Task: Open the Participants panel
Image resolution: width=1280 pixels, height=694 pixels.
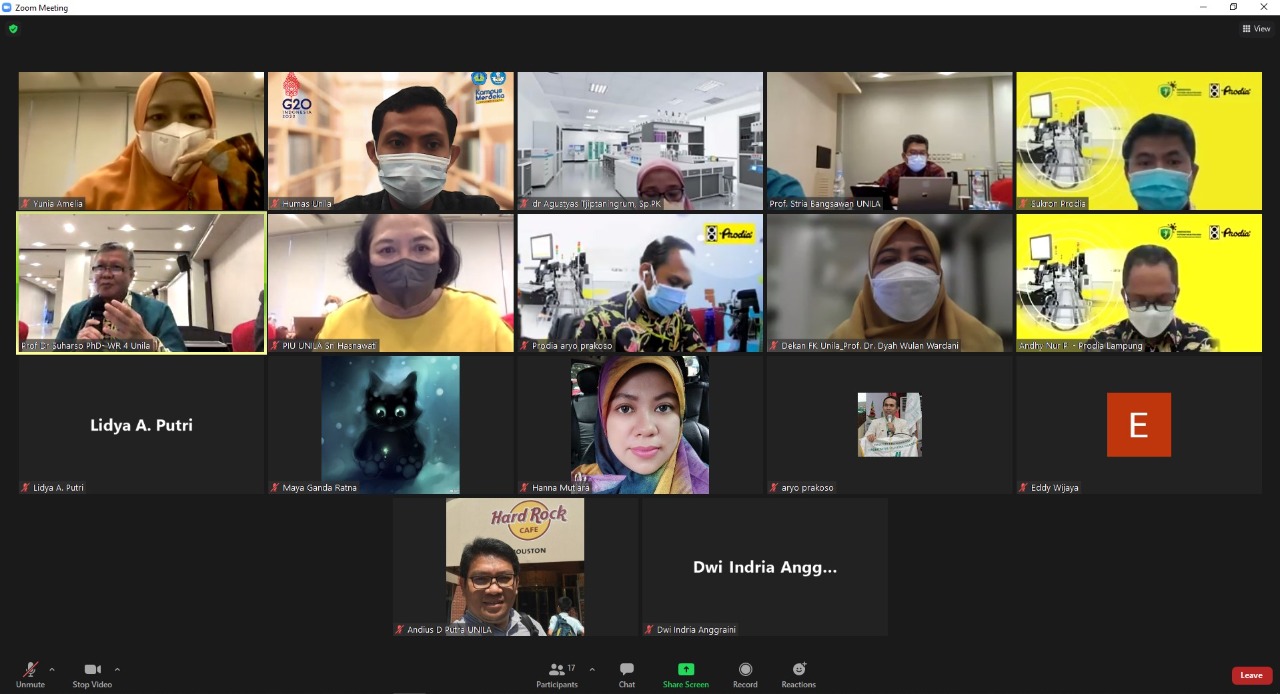Action: pyautogui.click(x=557, y=675)
